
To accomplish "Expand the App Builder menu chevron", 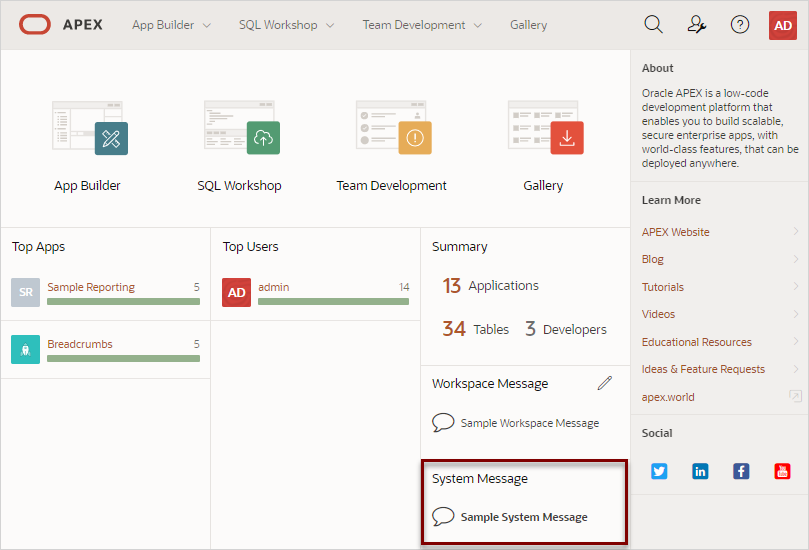I will pos(207,25).
